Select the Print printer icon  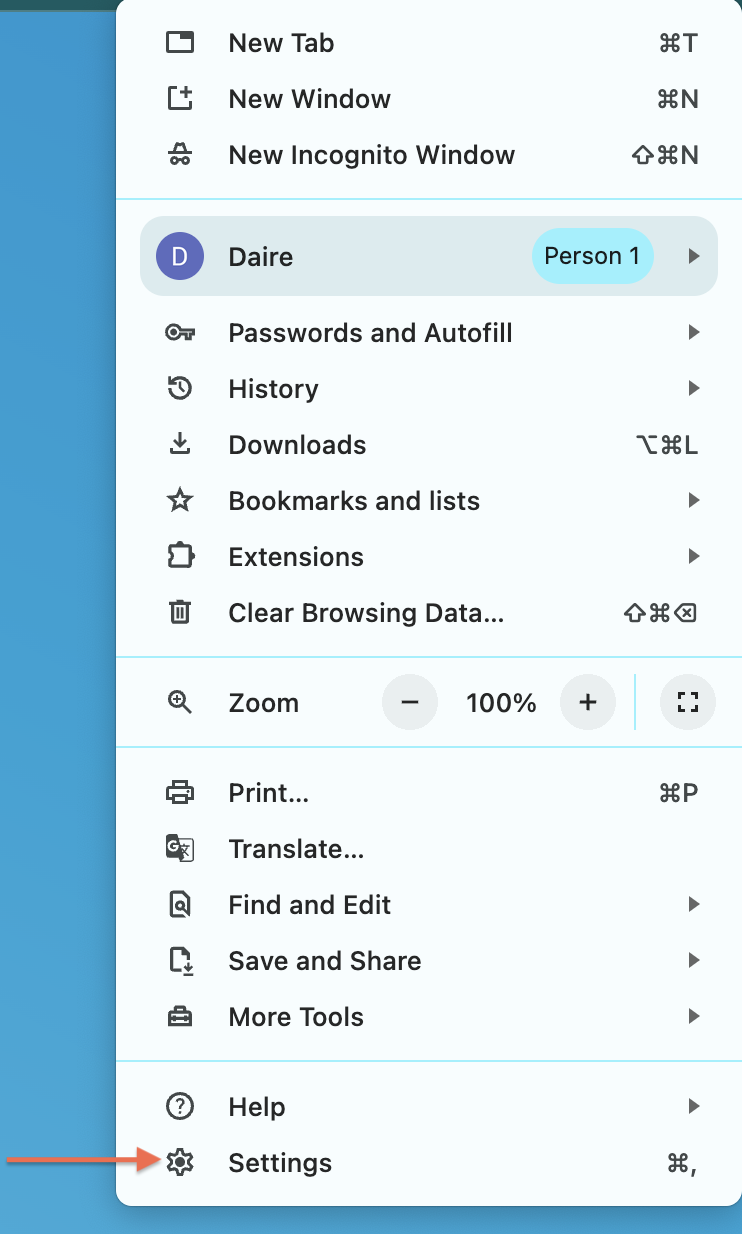(x=180, y=792)
